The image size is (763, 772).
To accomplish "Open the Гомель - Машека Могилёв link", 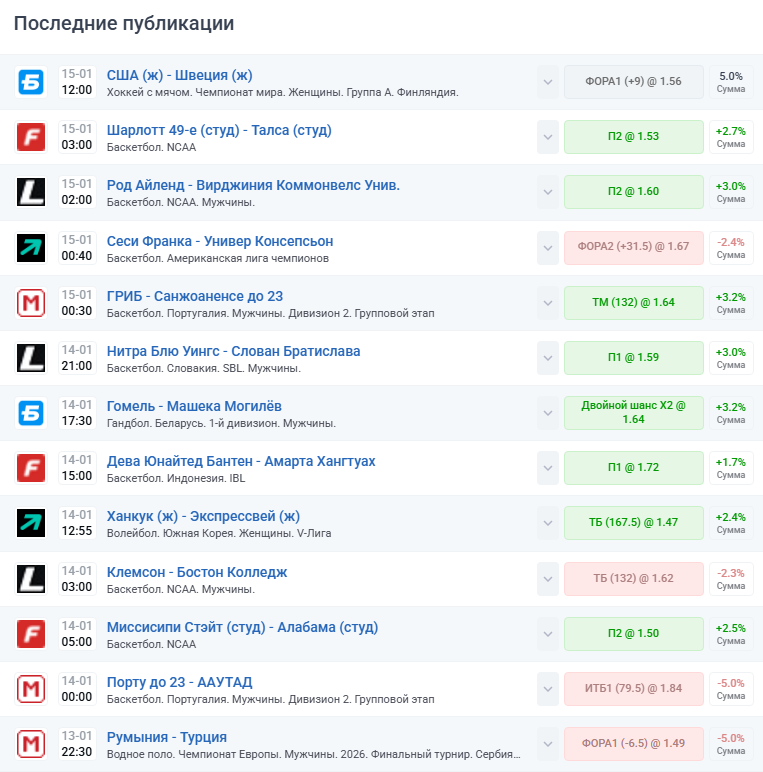I will coord(194,406).
